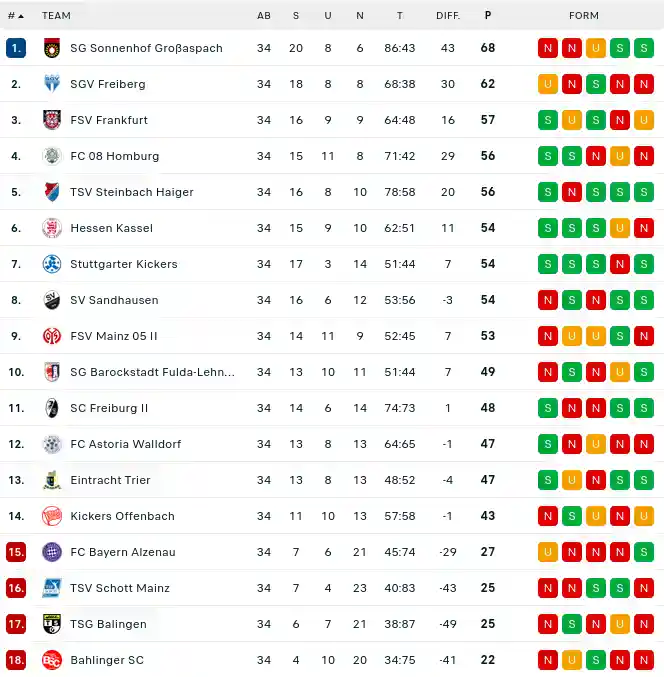Open the SV Sandhausen badge
This screenshot has height=677, width=664.
pyautogui.click(x=52, y=300)
